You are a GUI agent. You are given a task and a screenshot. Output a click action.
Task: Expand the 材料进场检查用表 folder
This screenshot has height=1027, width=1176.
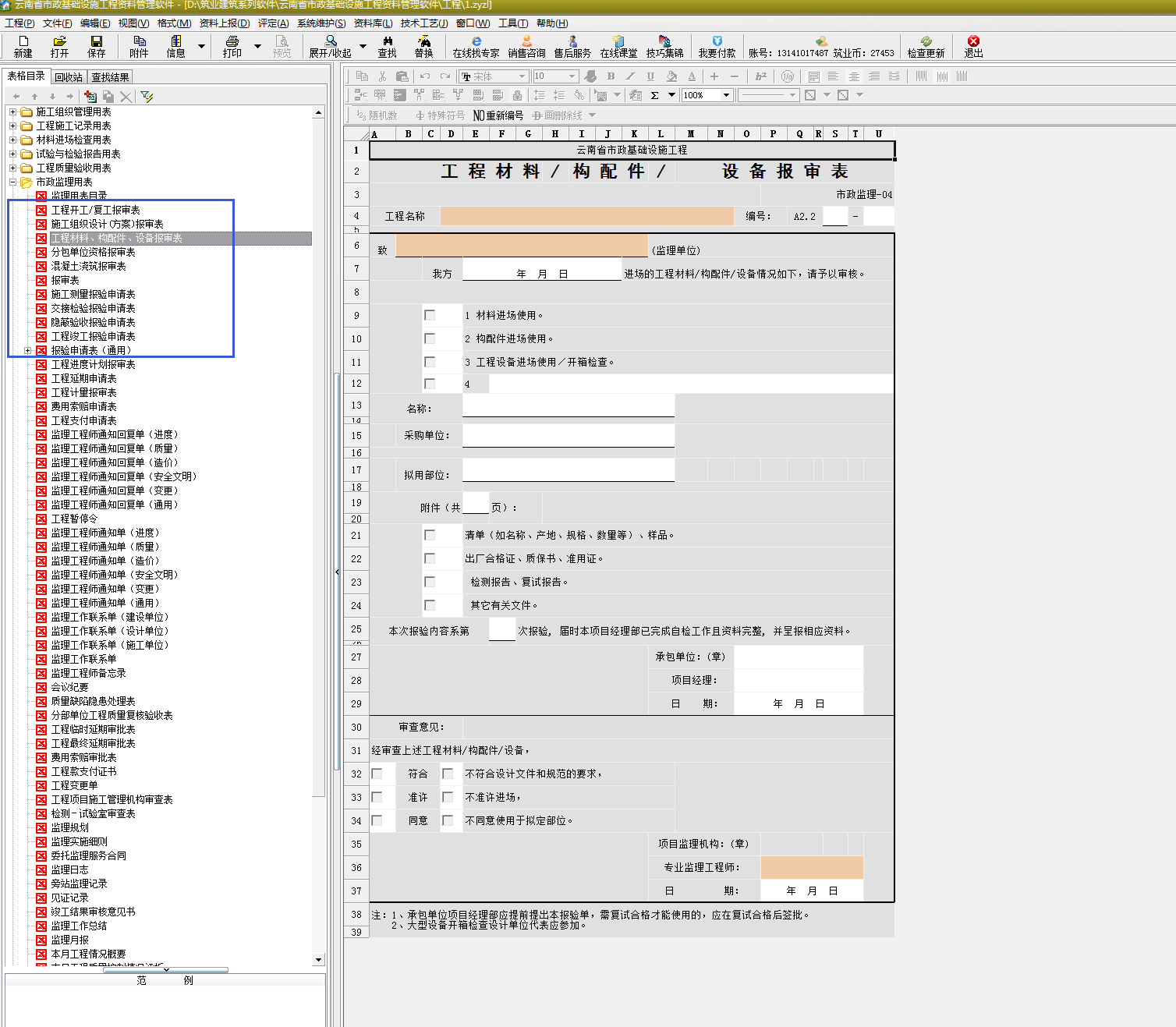[12, 140]
